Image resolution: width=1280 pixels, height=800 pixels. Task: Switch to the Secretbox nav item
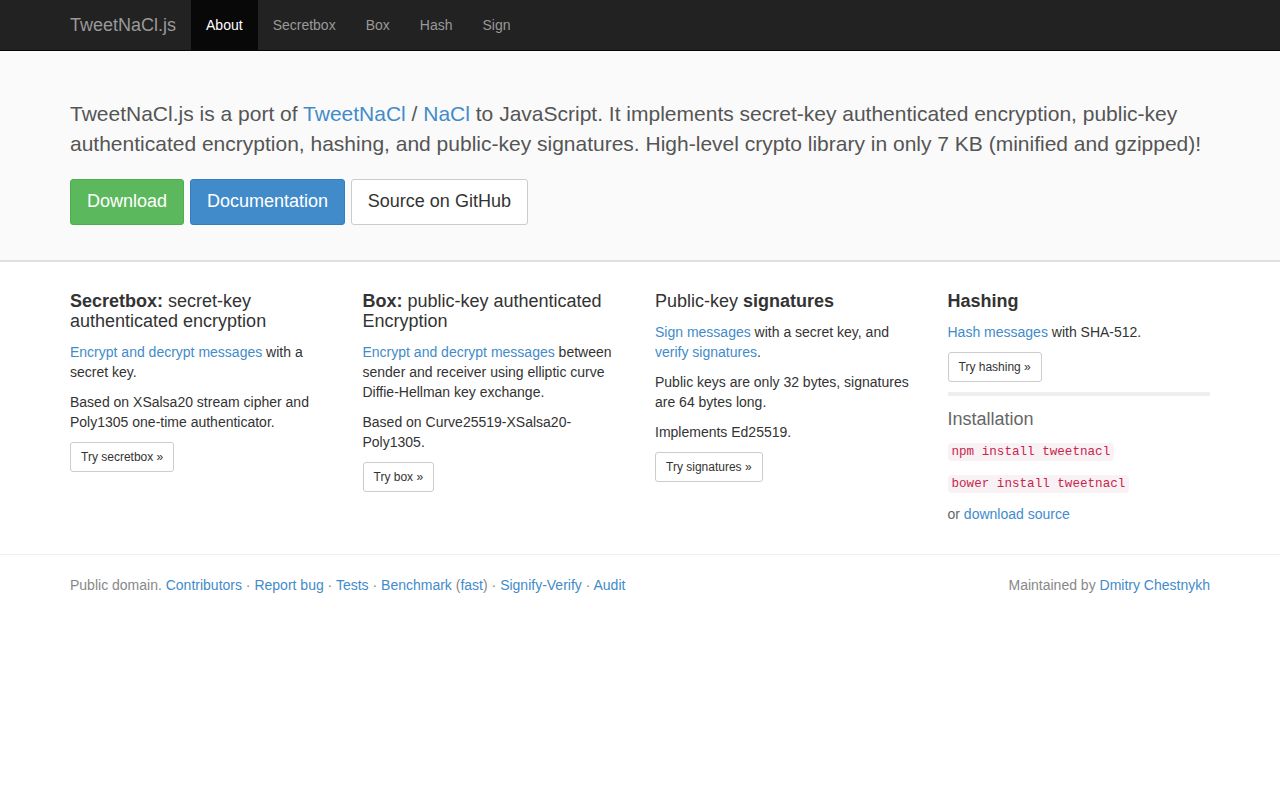(304, 25)
